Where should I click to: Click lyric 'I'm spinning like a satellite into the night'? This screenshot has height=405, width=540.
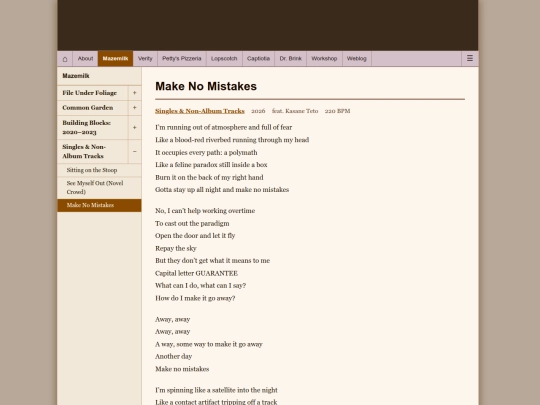216,390
